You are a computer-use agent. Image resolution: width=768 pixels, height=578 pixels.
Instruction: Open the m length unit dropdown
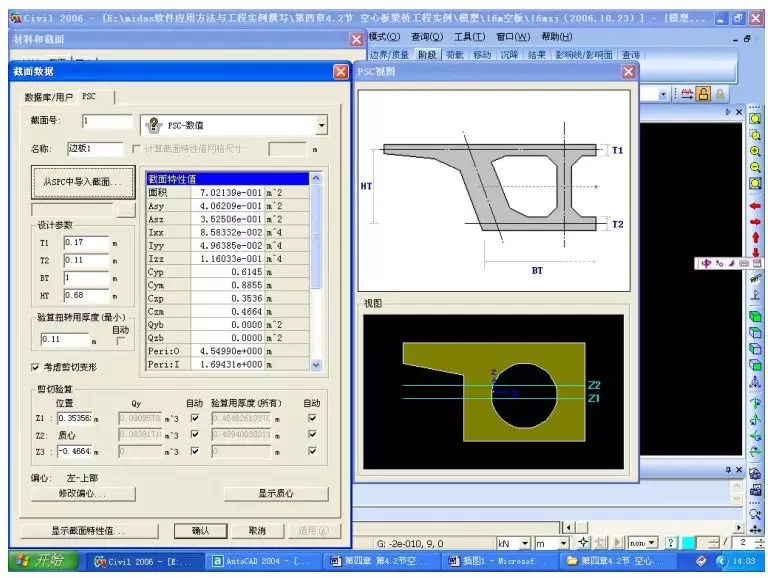[563, 543]
